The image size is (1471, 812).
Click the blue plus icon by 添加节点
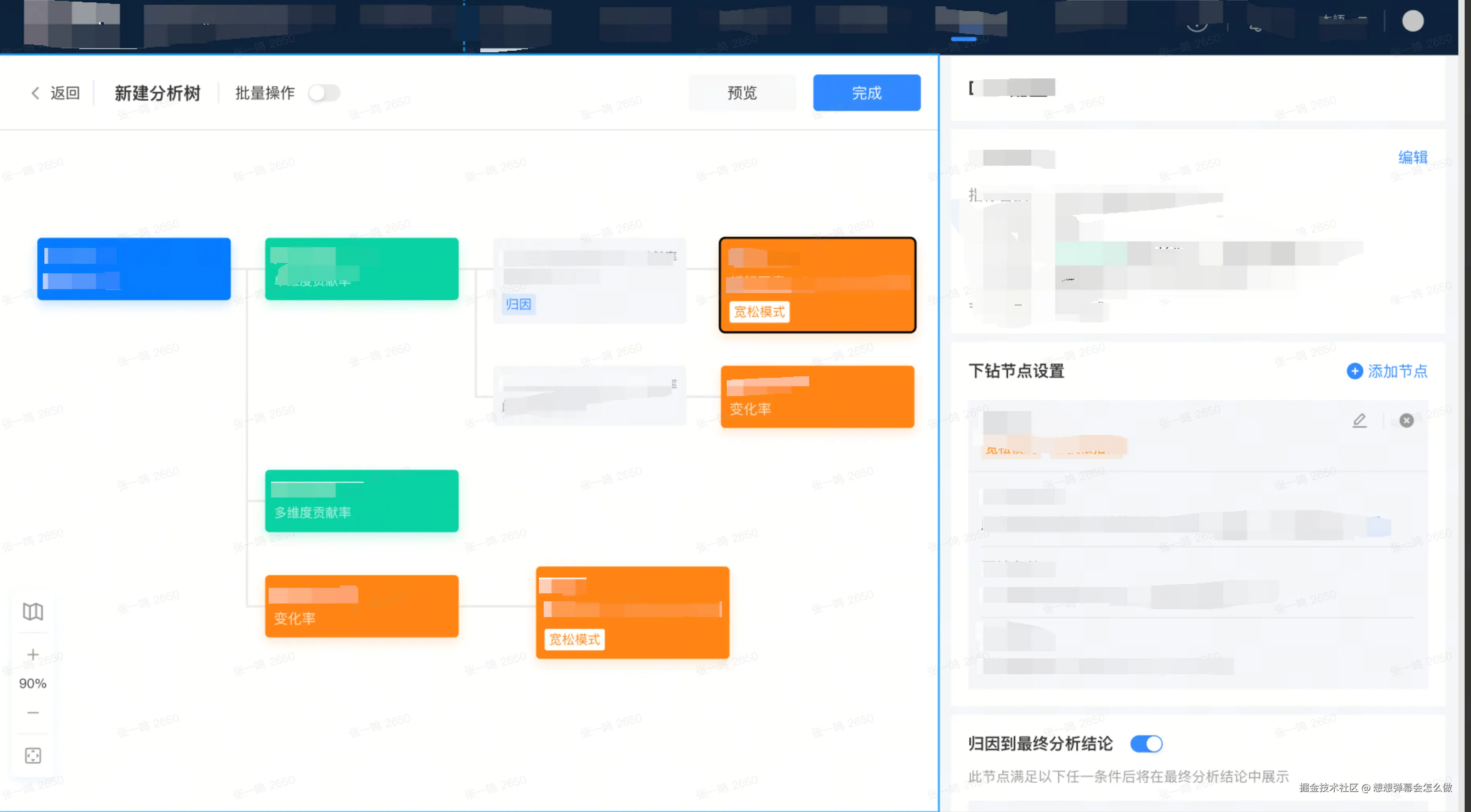click(1354, 372)
